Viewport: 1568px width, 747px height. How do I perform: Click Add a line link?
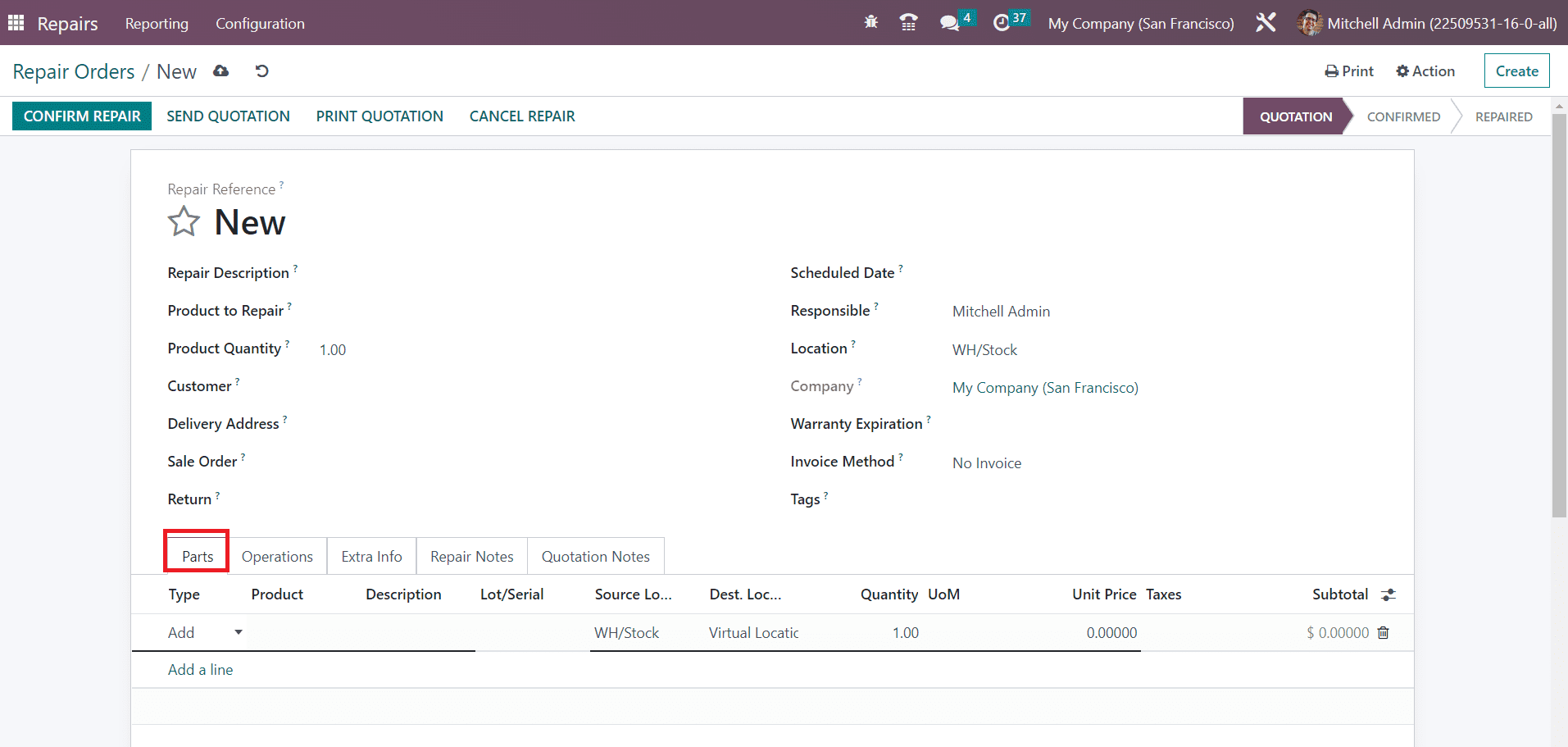[201, 670]
